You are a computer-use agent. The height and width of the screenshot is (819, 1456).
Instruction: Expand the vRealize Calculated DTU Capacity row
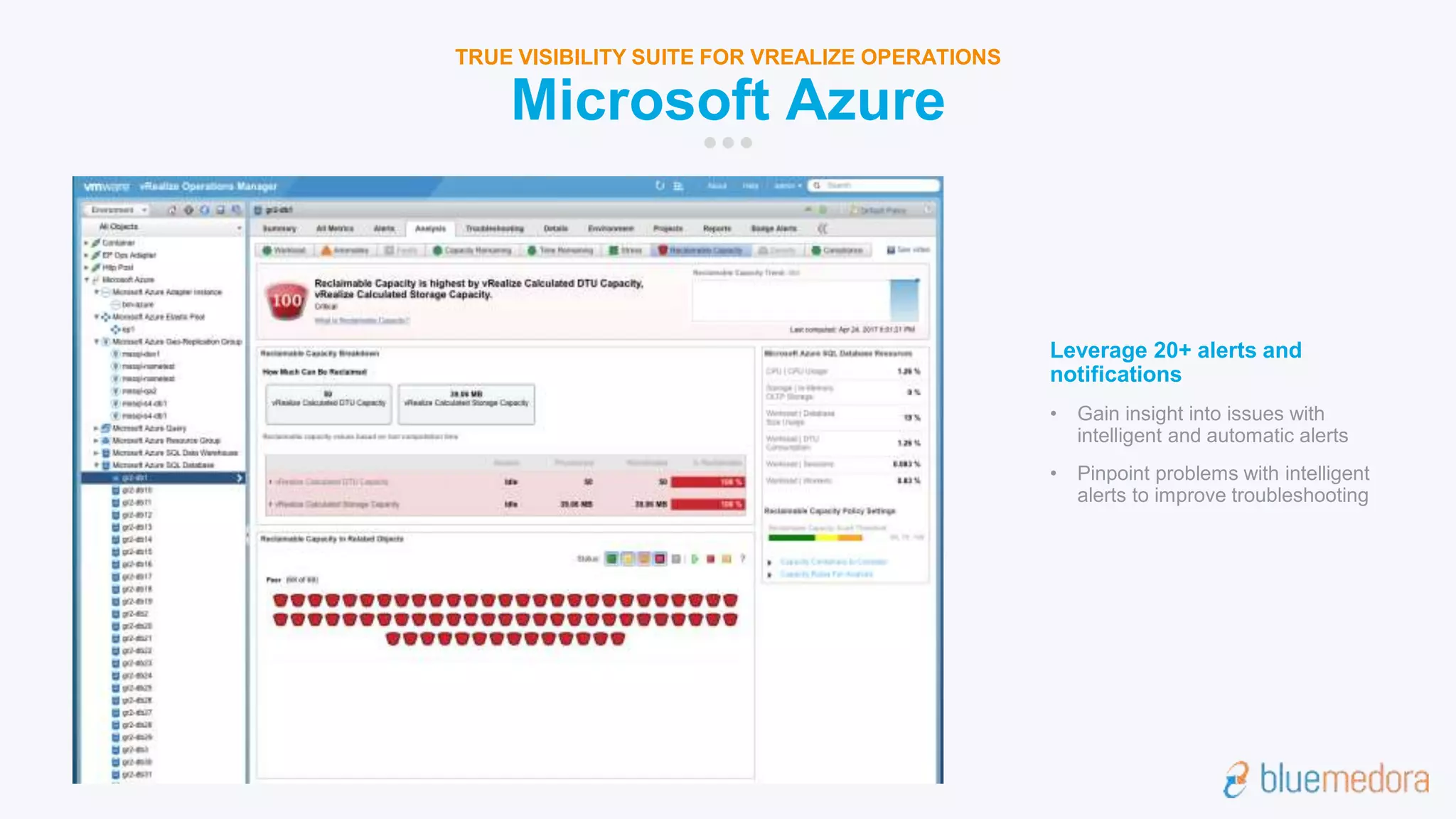270,482
